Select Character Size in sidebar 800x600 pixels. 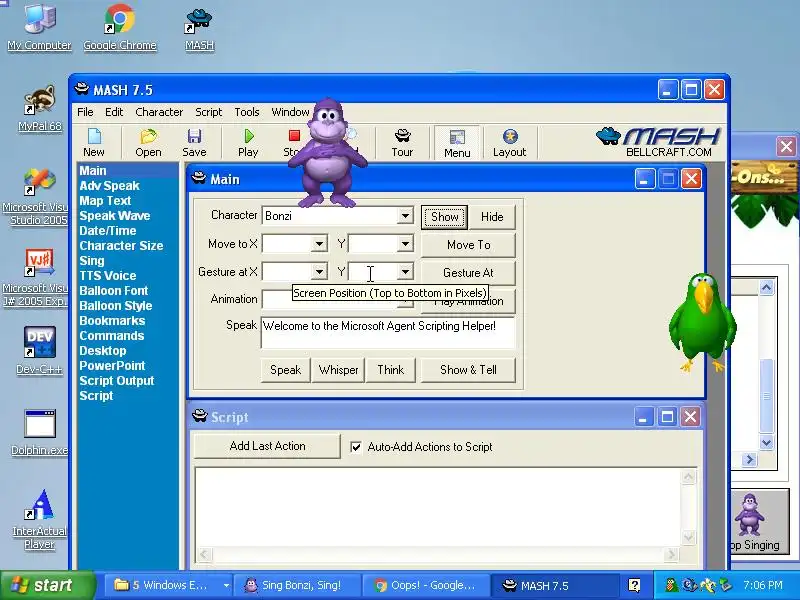(121, 245)
